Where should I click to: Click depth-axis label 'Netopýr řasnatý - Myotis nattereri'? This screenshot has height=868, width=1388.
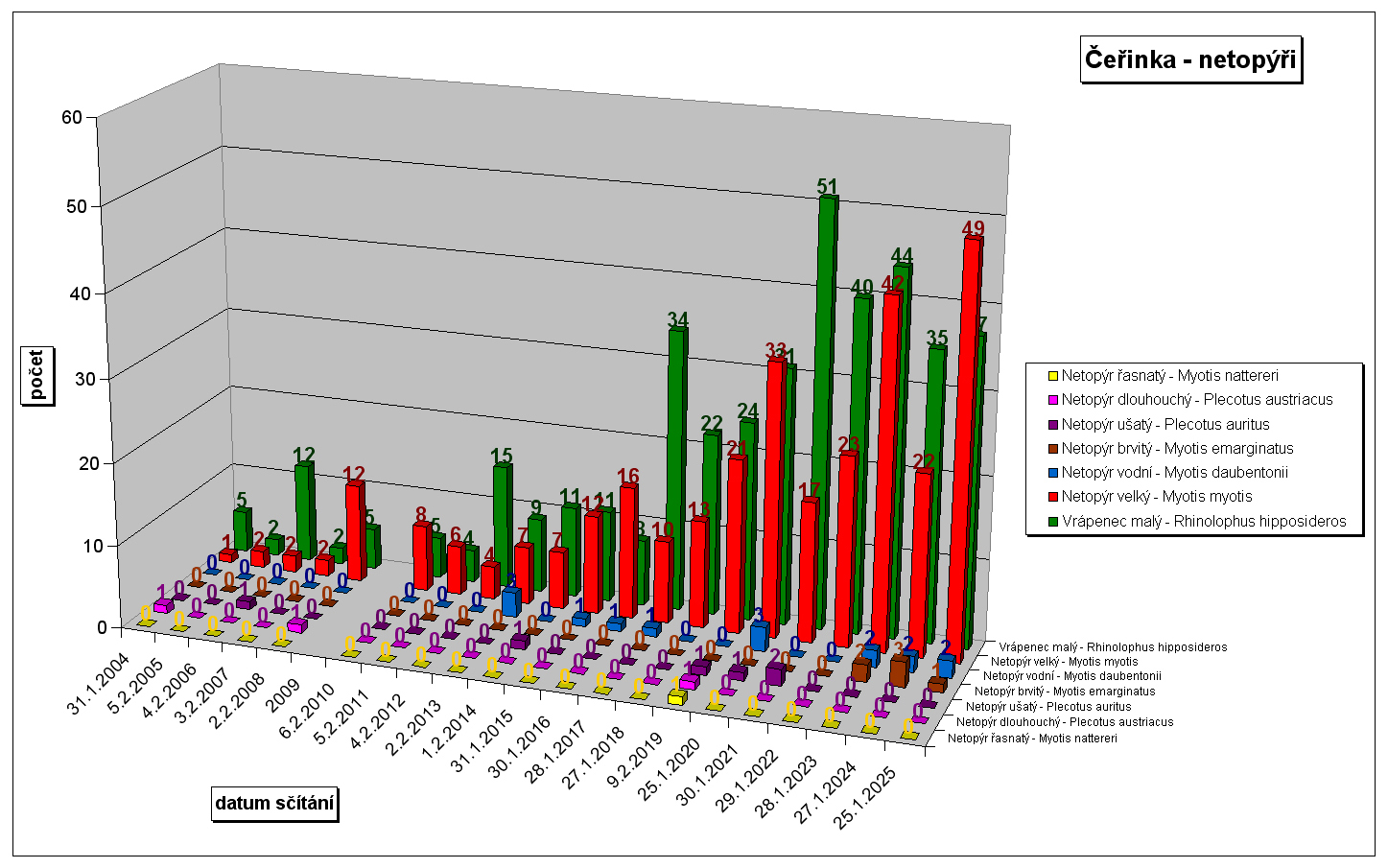pos(1032,738)
